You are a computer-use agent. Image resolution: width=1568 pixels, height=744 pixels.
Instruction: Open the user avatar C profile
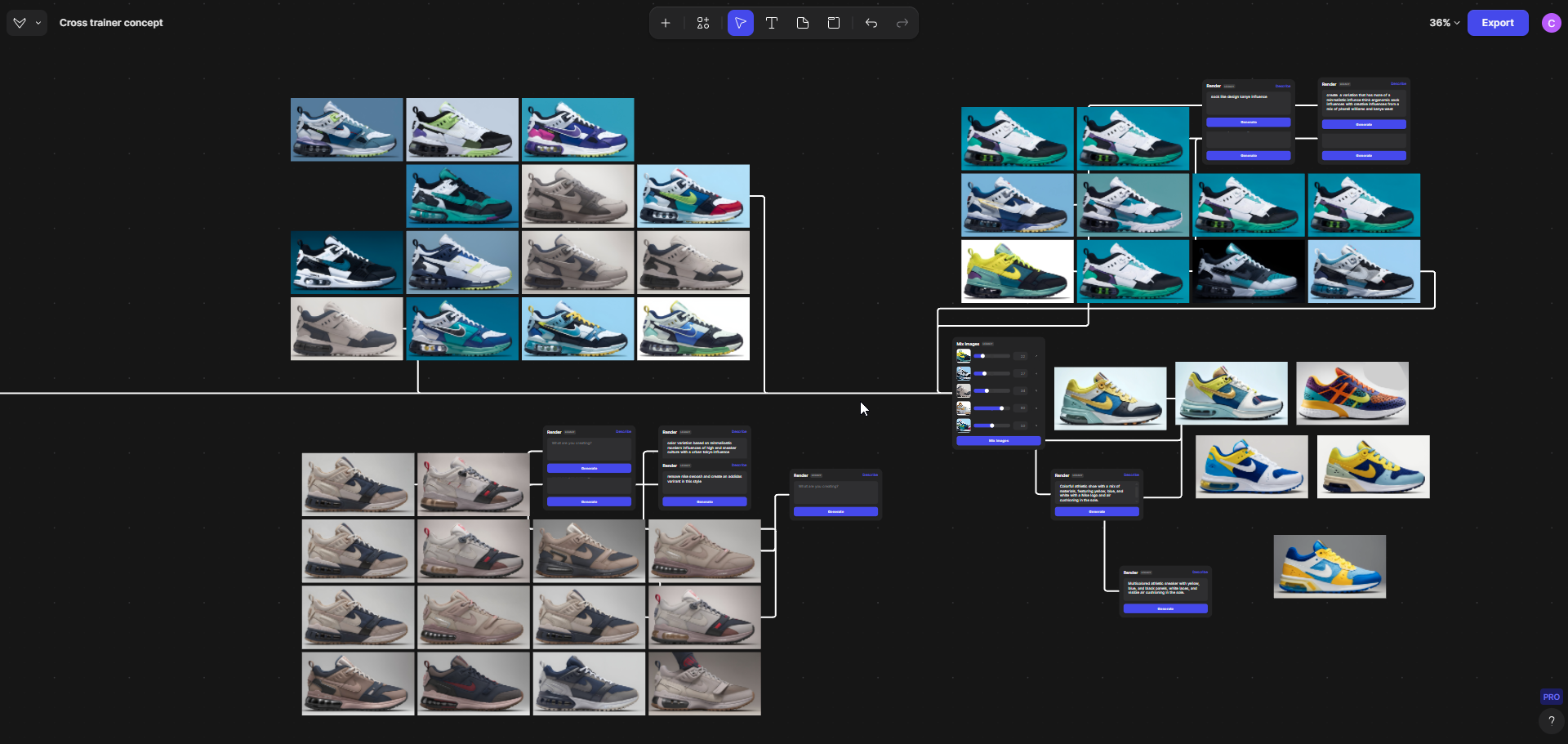tap(1551, 23)
